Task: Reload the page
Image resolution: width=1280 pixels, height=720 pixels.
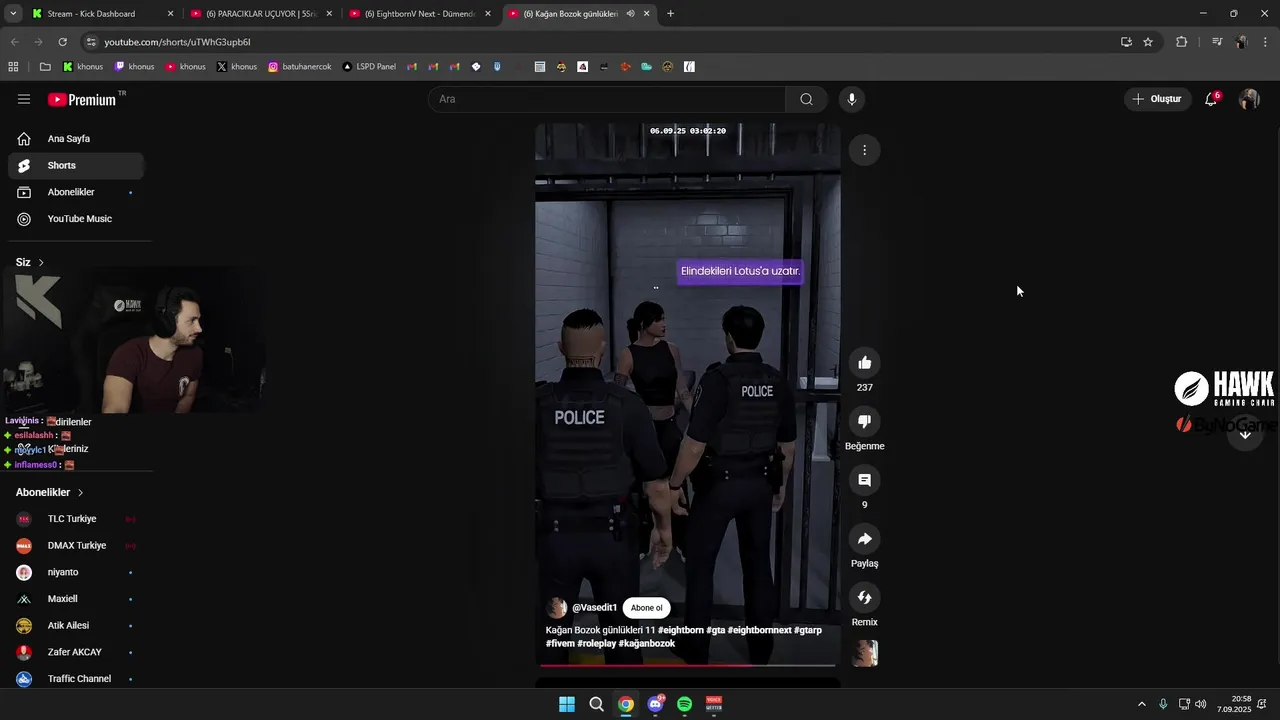Action: click(x=62, y=42)
